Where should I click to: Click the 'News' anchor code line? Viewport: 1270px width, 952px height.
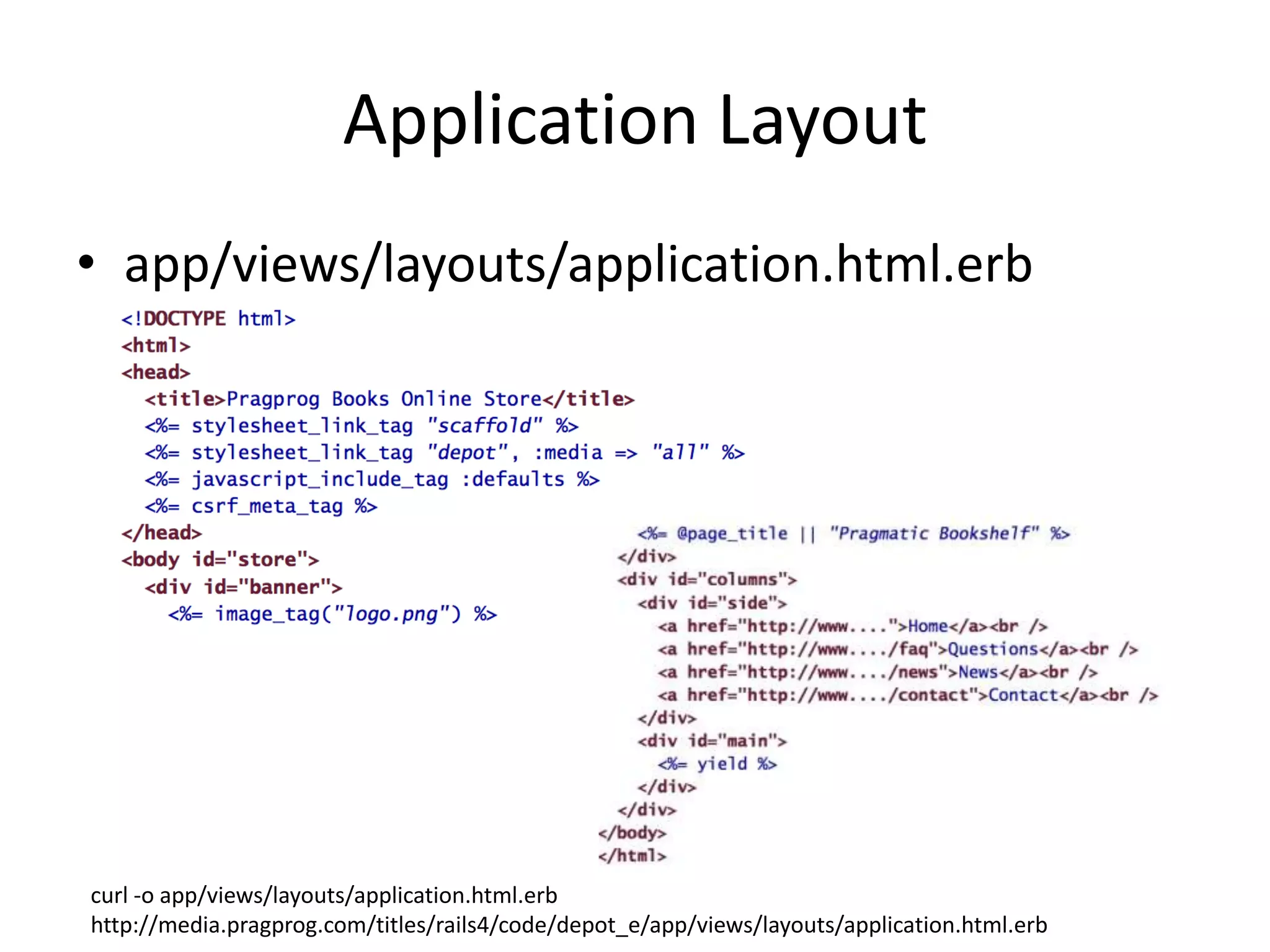click(877, 672)
